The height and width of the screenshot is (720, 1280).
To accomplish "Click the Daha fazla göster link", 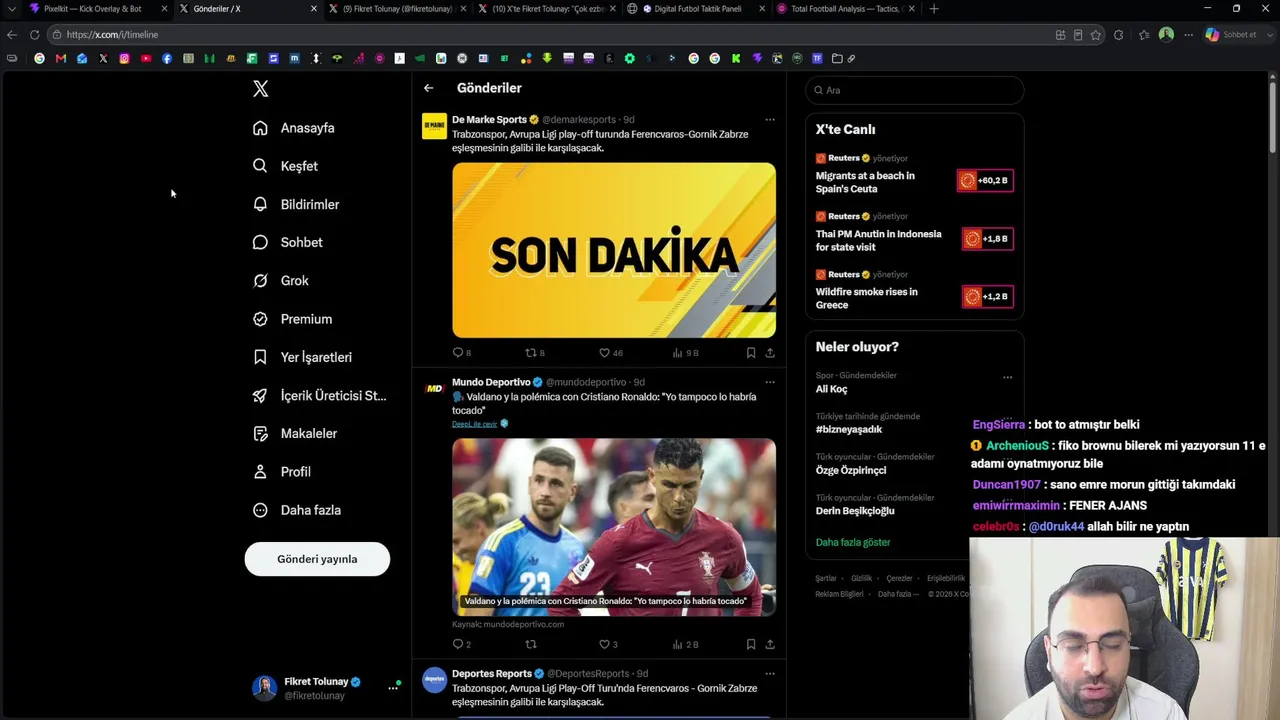I will pos(853,542).
